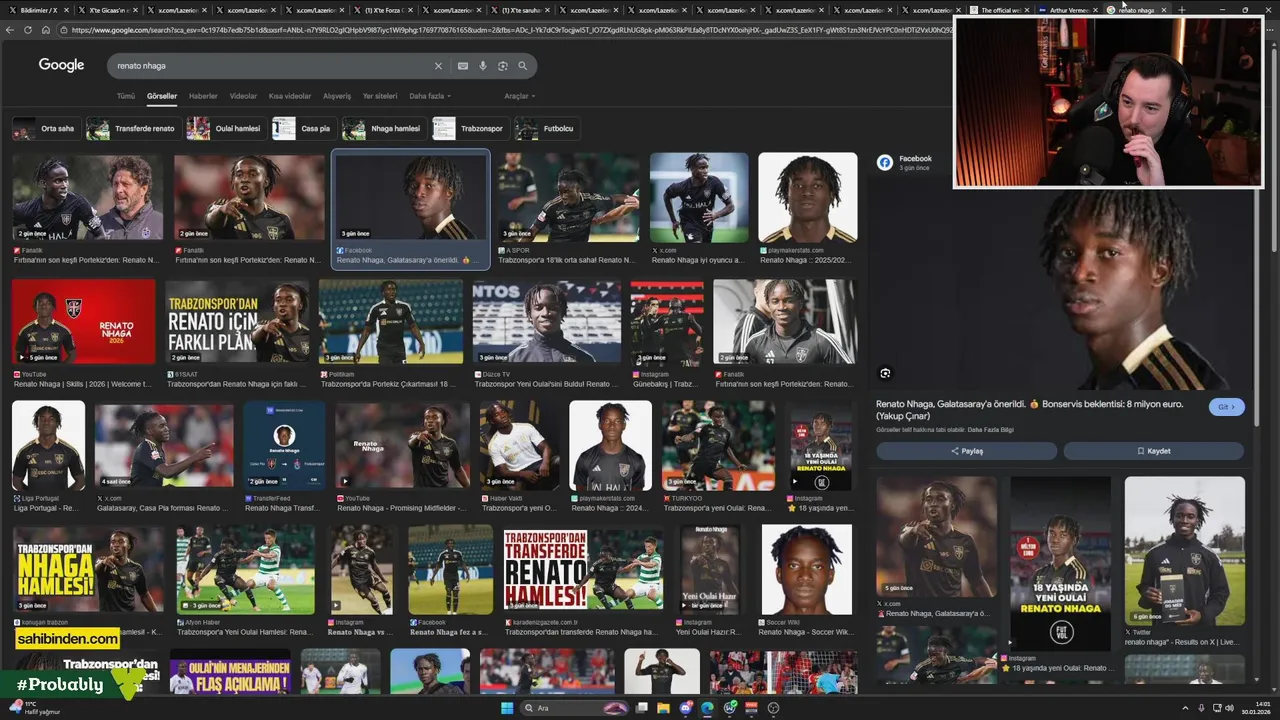Image resolution: width=1280 pixels, height=720 pixels.
Task: Close the 'renato nhaga' browser tab
Action: click(1163, 10)
